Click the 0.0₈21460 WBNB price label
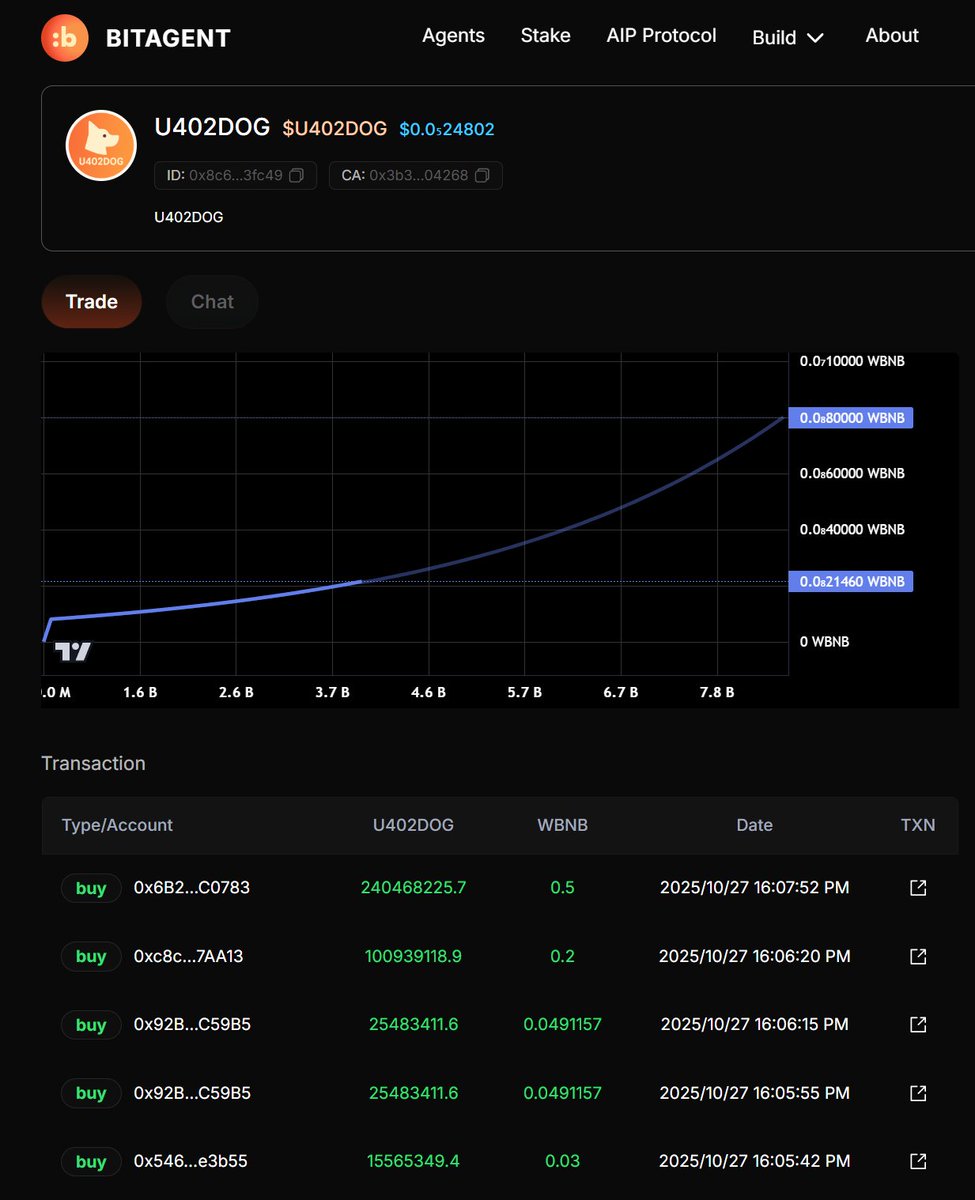Image resolution: width=975 pixels, height=1200 pixels. 850,581
